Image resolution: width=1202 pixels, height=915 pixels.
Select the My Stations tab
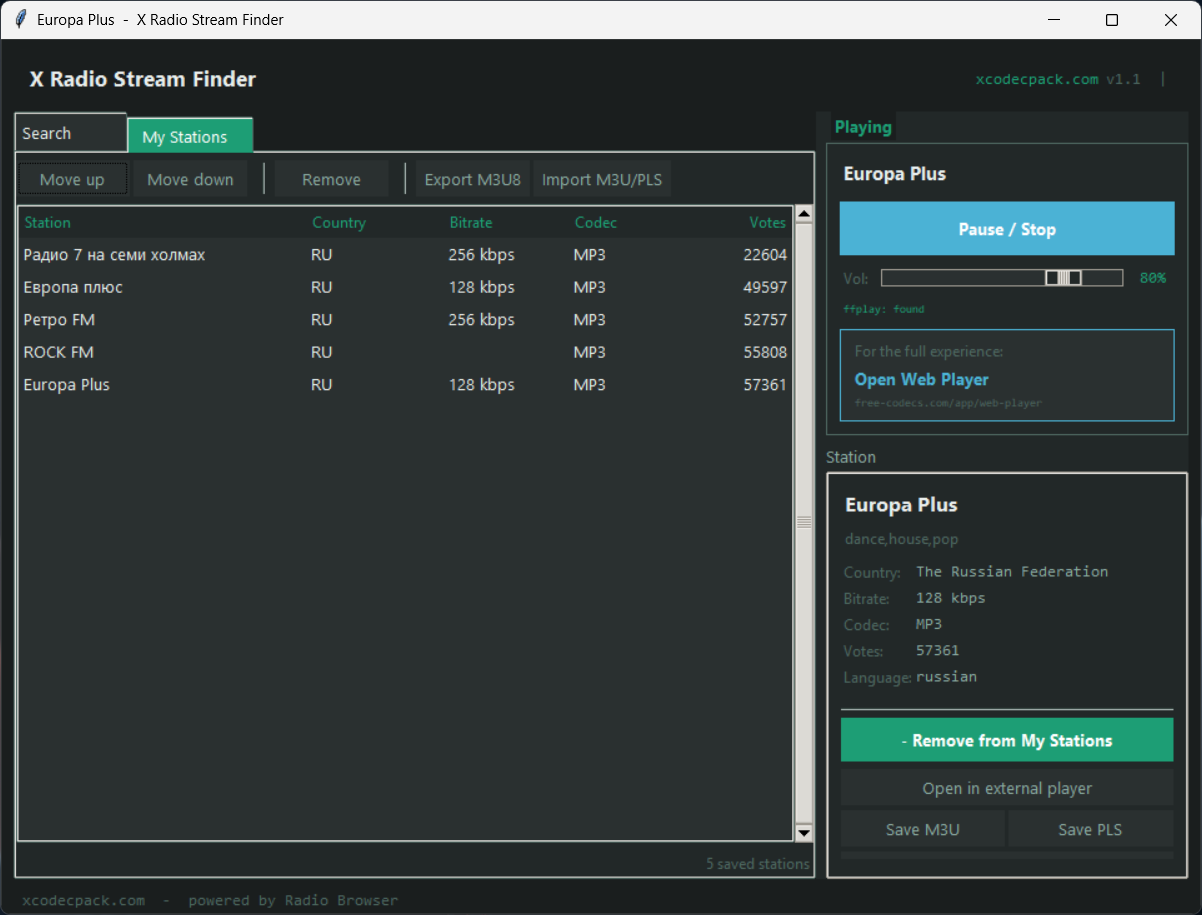coord(190,137)
